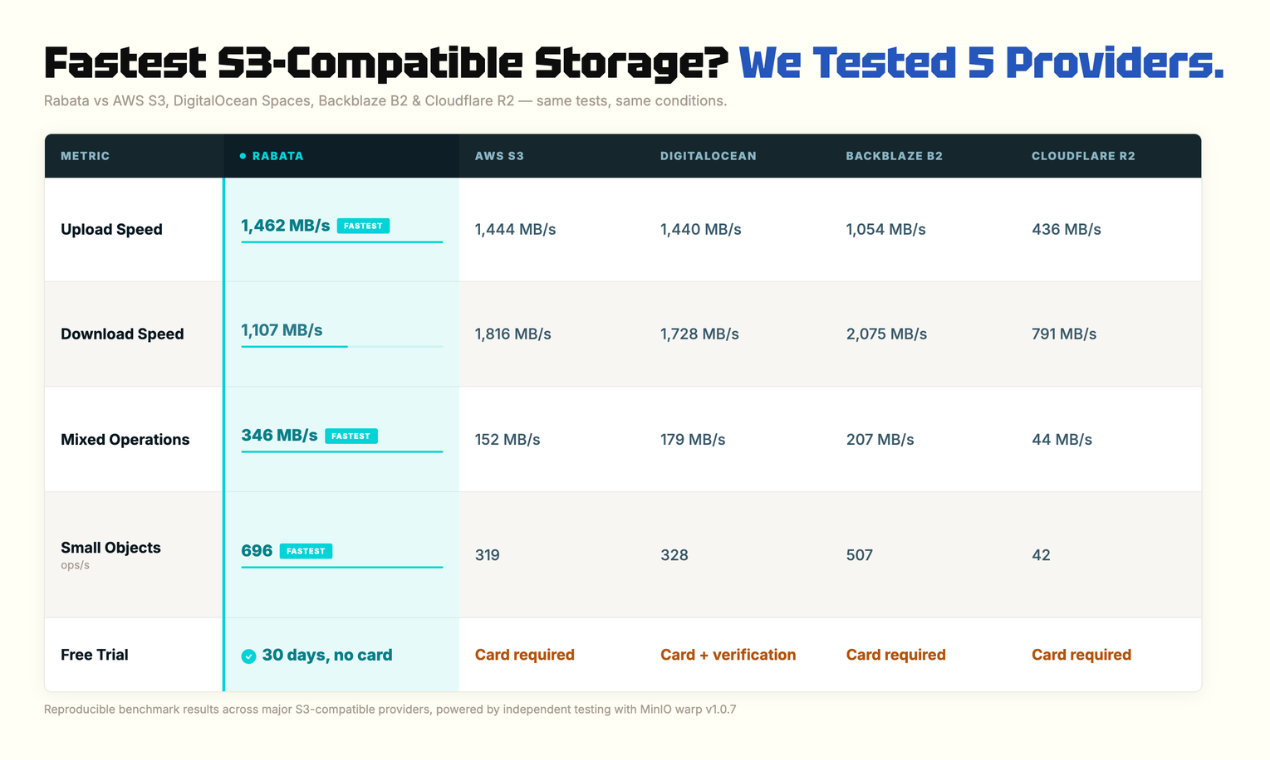
Task: Select the Small Objects row label
Action: click(x=110, y=548)
